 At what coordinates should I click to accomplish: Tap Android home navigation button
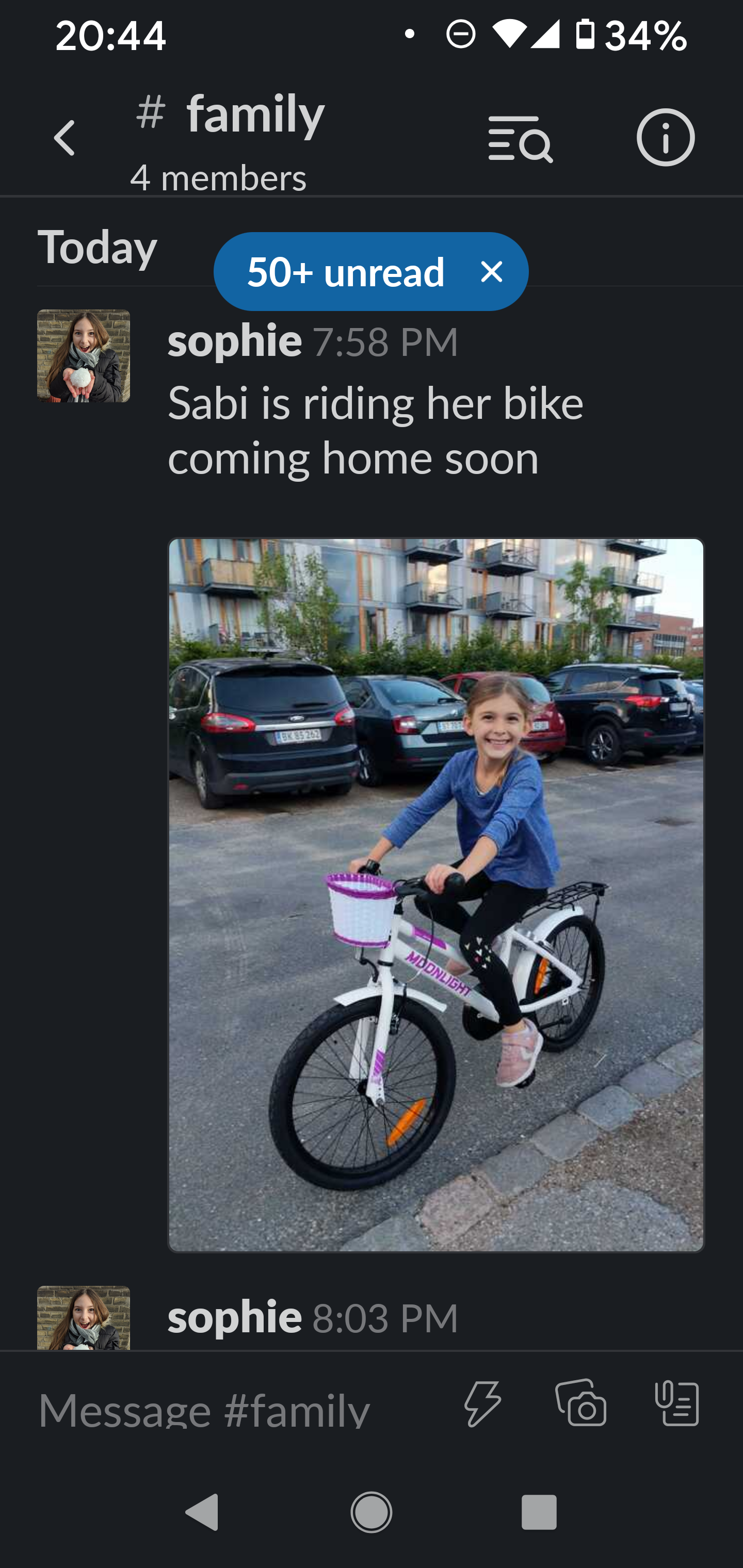pyautogui.click(x=372, y=1512)
